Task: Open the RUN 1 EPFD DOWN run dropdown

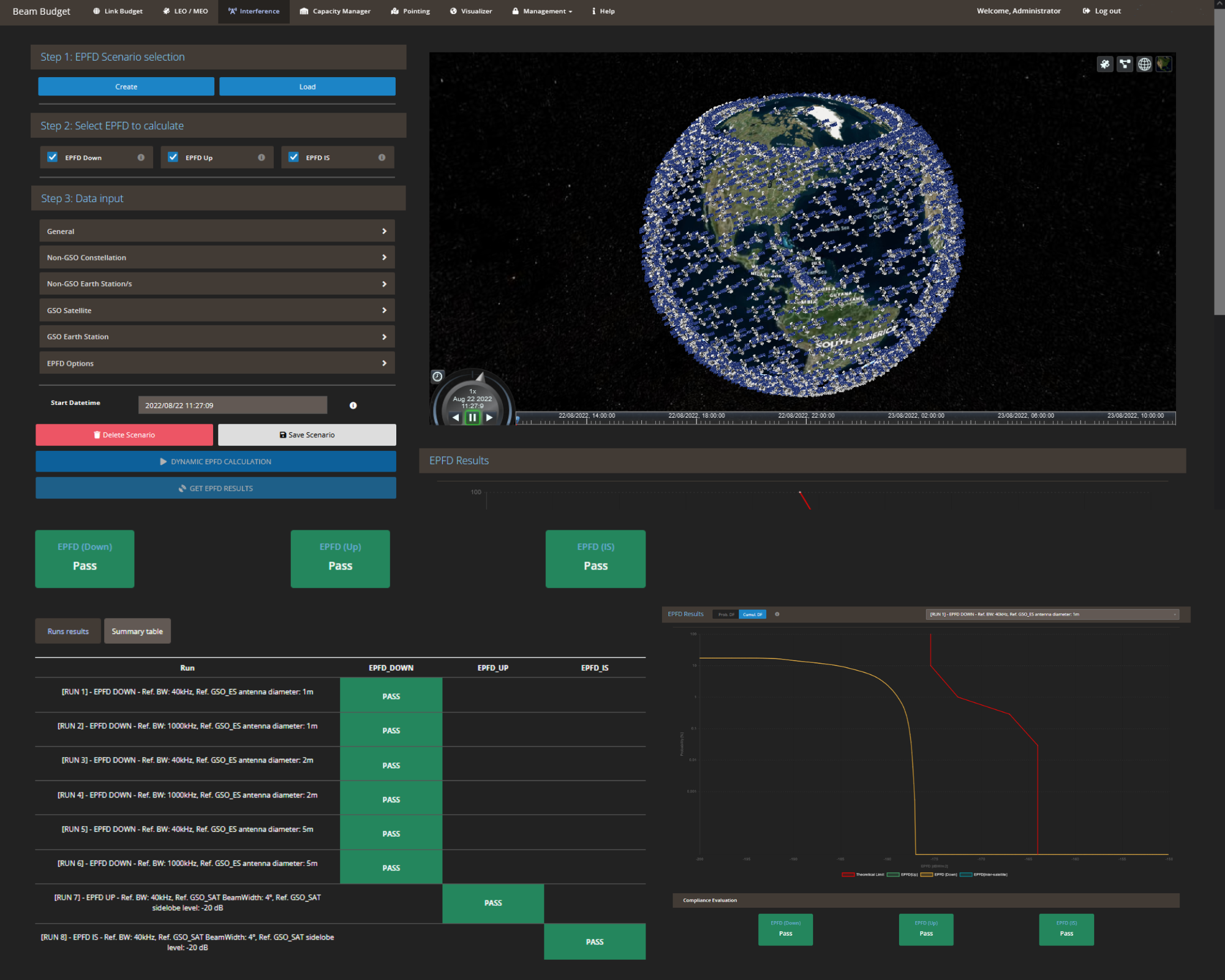Action: point(1052,614)
